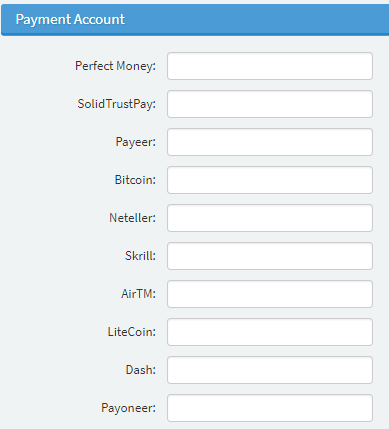The image size is (389, 429).
Task: Focus the SolidTrustPay text box
Action: (270, 104)
